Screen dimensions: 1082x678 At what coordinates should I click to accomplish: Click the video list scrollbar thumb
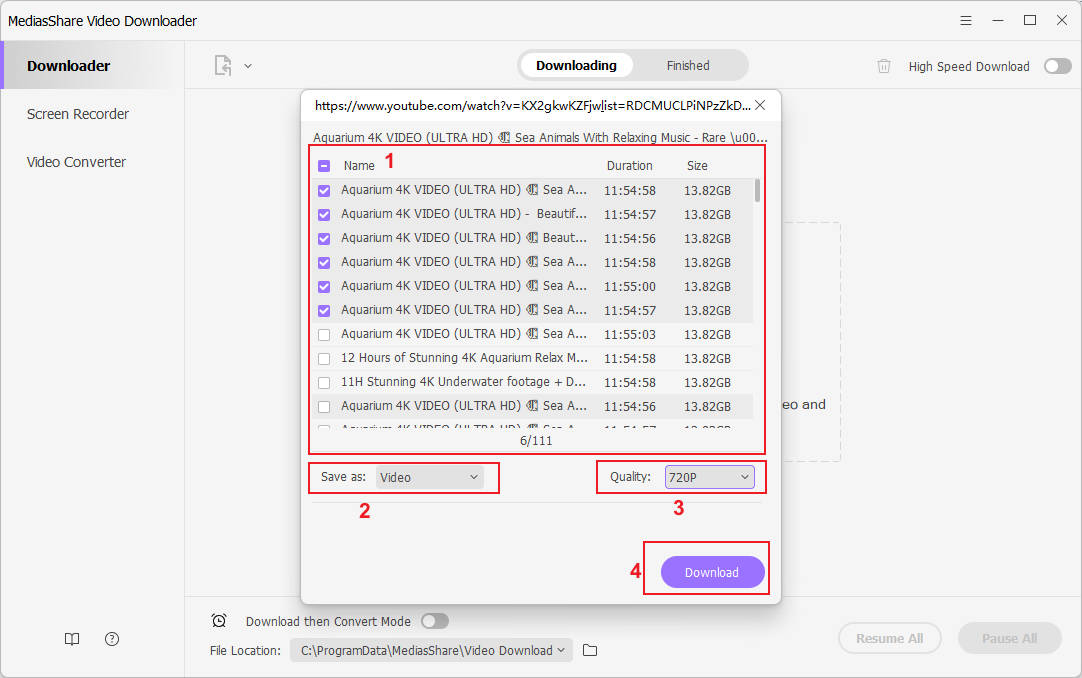point(757,190)
